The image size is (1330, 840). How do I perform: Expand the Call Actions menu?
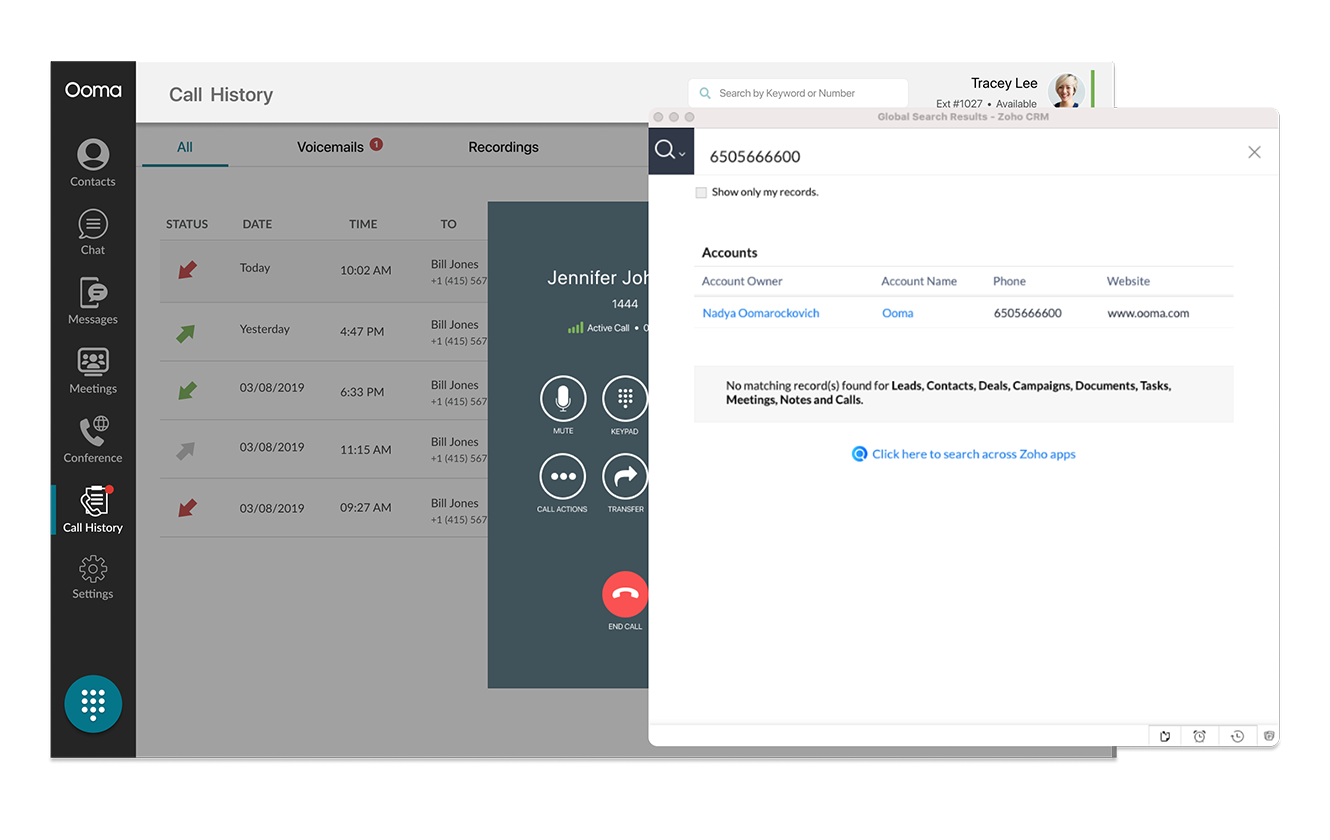coord(563,477)
